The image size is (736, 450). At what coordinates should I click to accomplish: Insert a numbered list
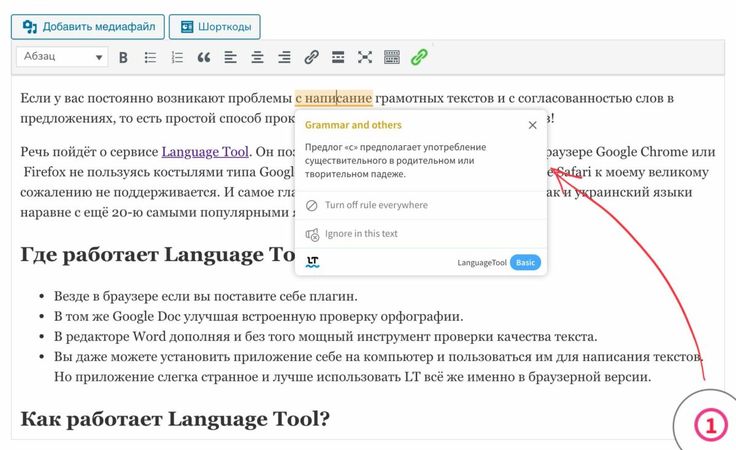(177, 57)
